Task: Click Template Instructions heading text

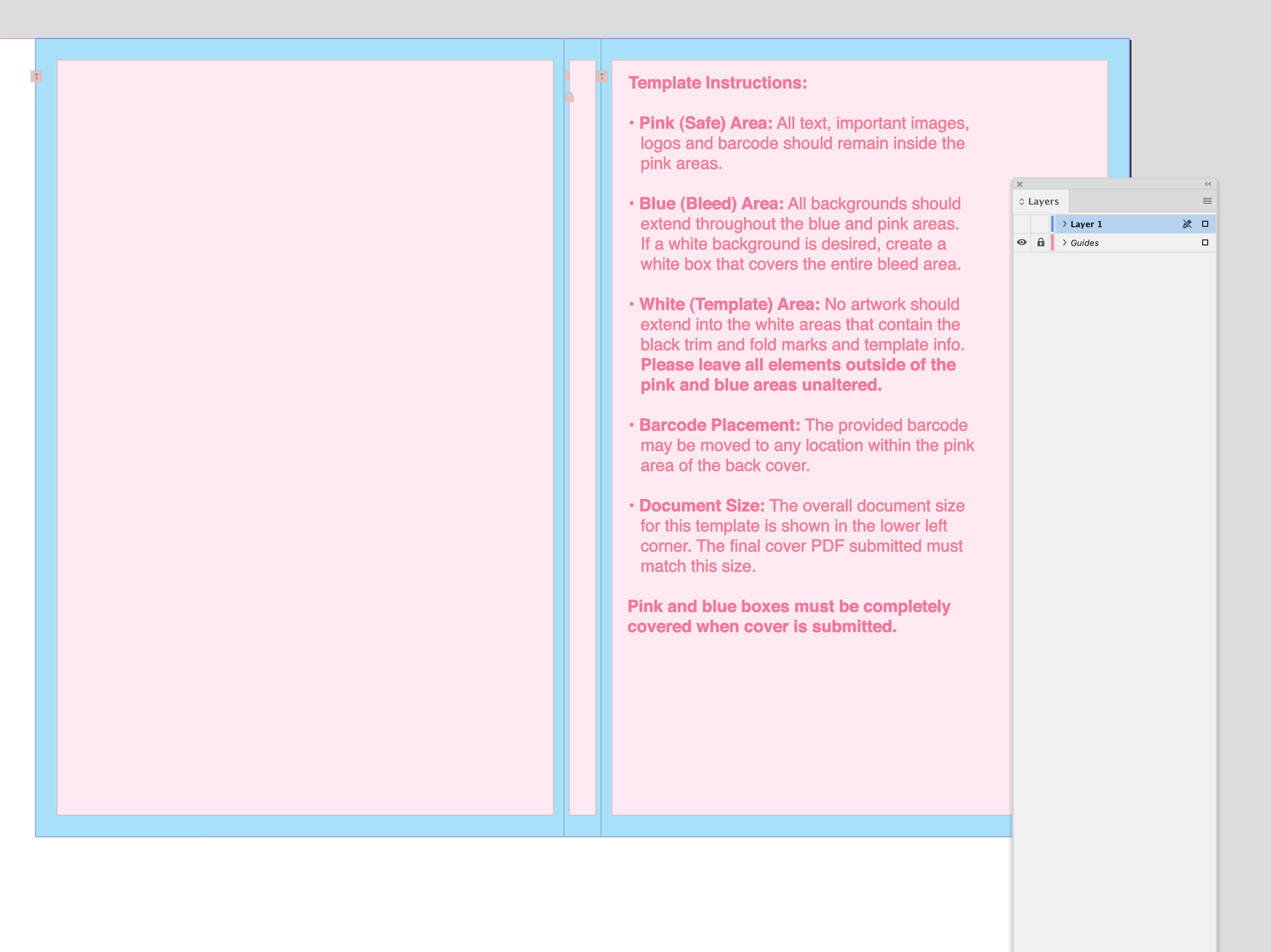Action: pyautogui.click(x=717, y=83)
